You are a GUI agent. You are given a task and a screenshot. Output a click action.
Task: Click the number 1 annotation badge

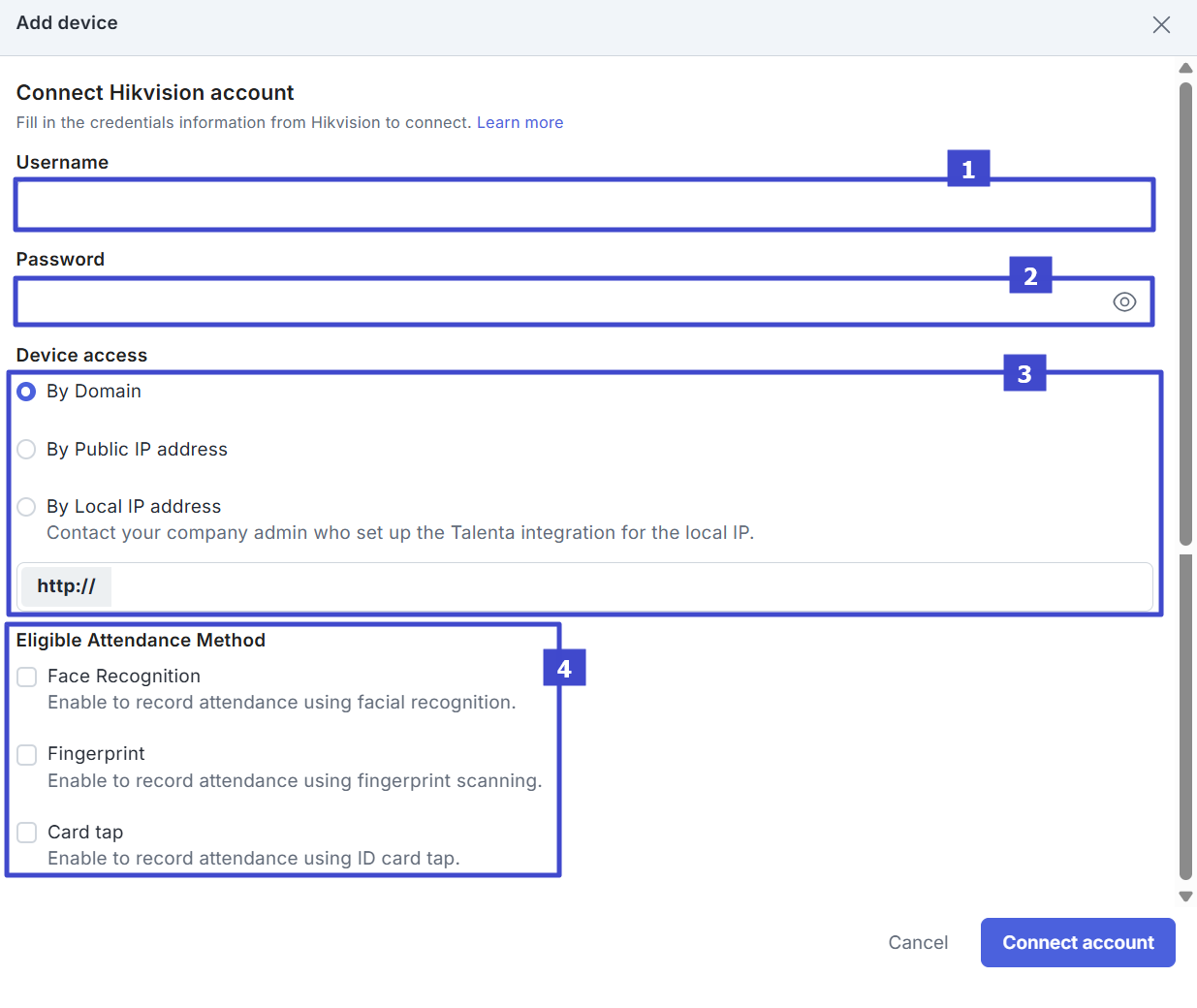968,170
